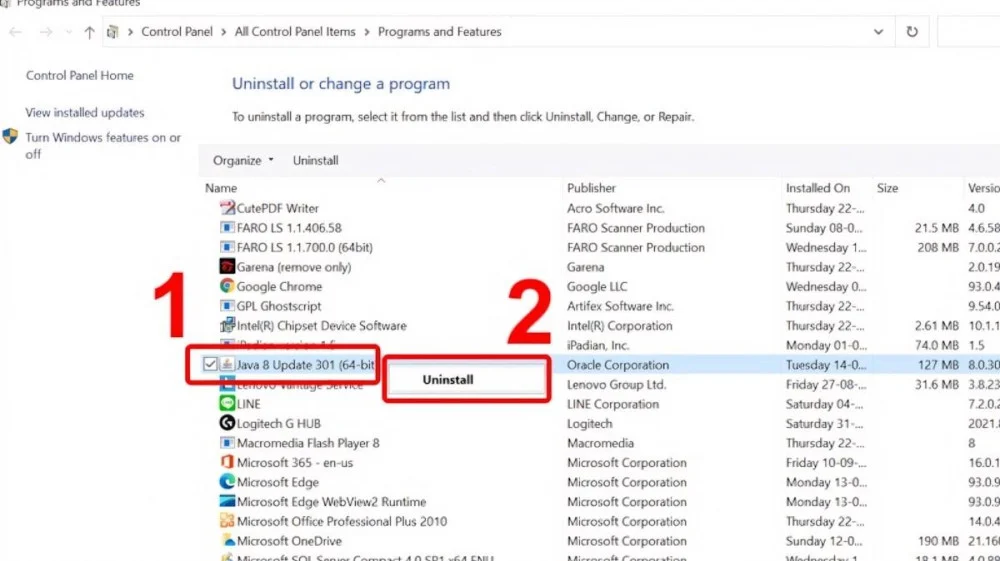
Task: Click the 74.0 MB size cell
Action: (x=937, y=345)
